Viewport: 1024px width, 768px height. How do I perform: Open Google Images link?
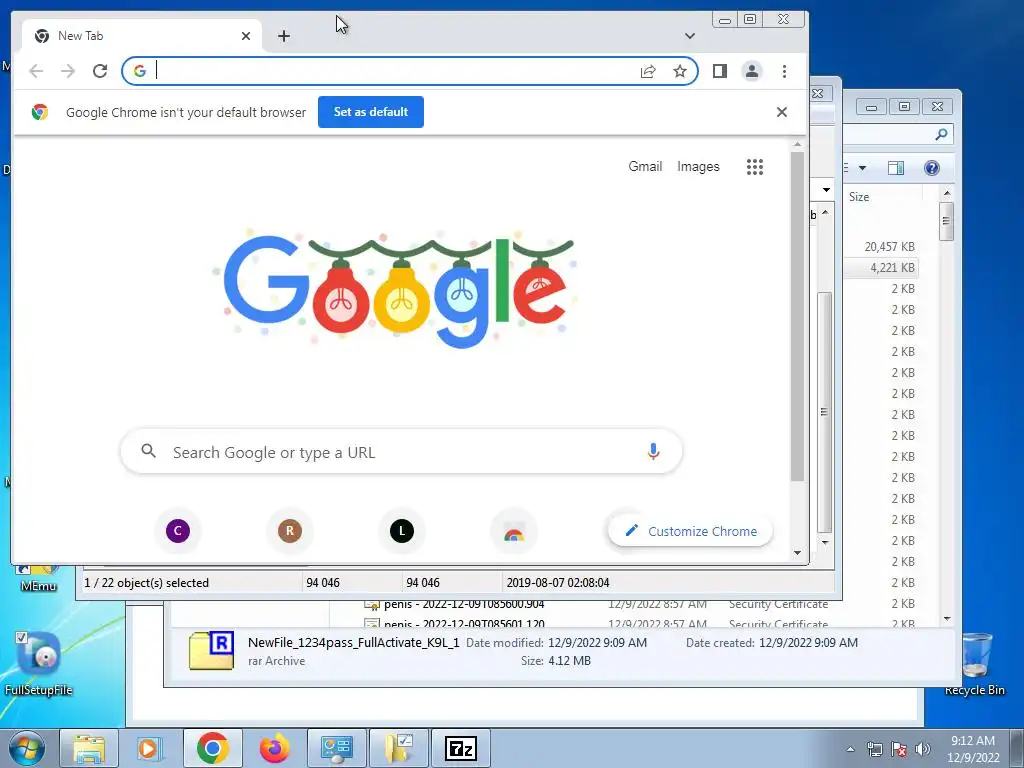coord(698,167)
